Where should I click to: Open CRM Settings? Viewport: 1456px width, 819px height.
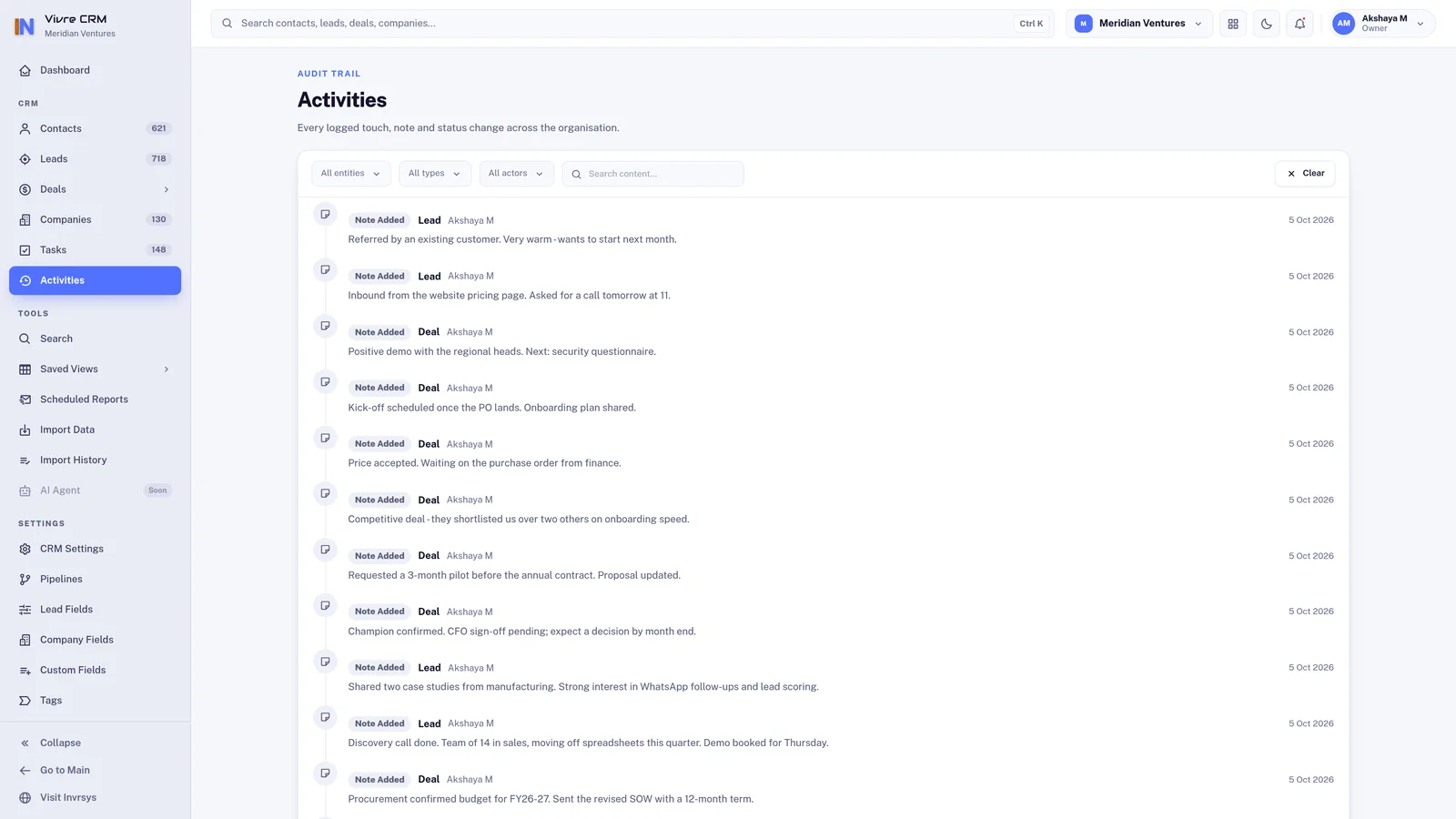(x=95, y=549)
